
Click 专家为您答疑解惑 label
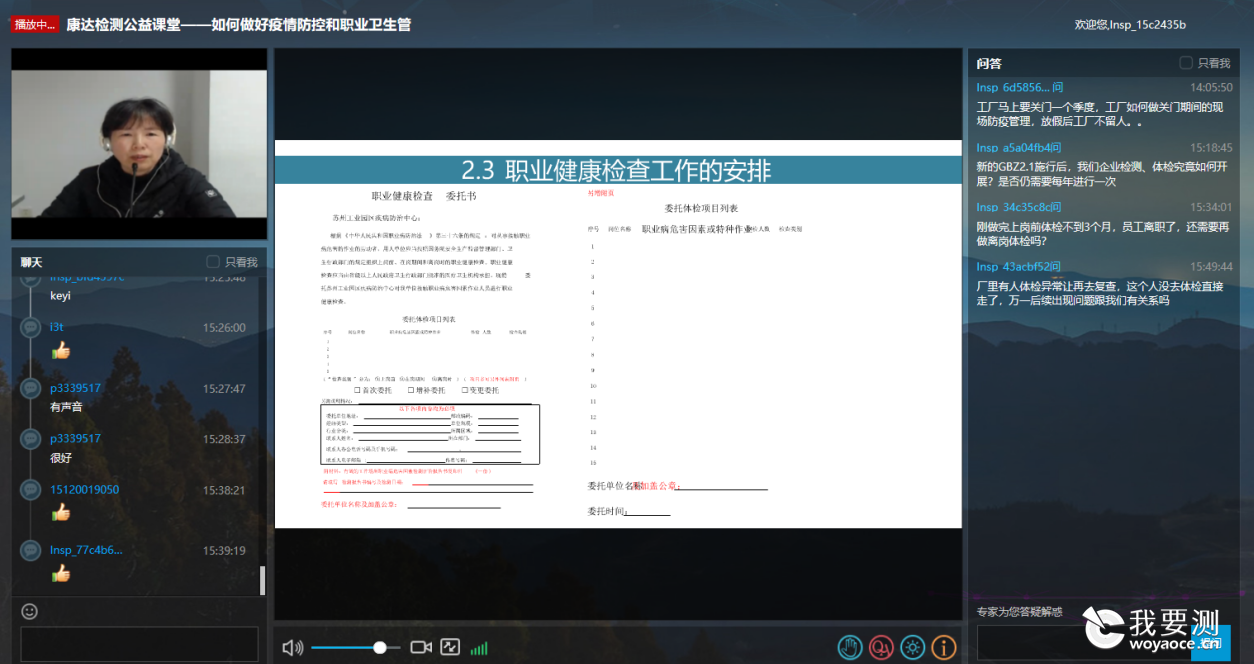1019,611
